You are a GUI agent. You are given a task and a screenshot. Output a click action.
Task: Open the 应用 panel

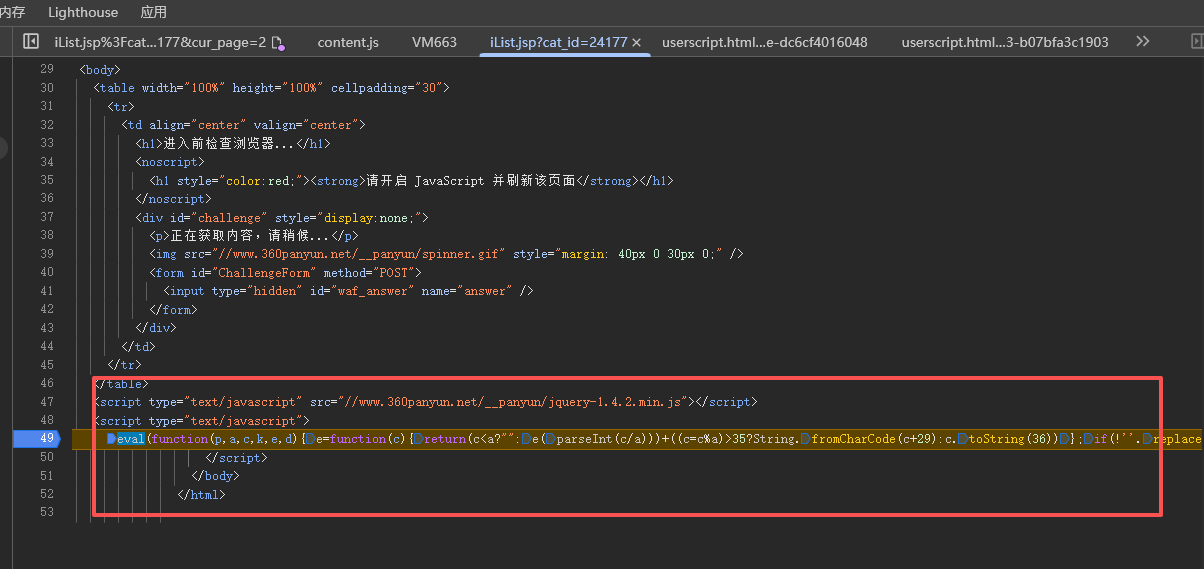tap(153, 12)
